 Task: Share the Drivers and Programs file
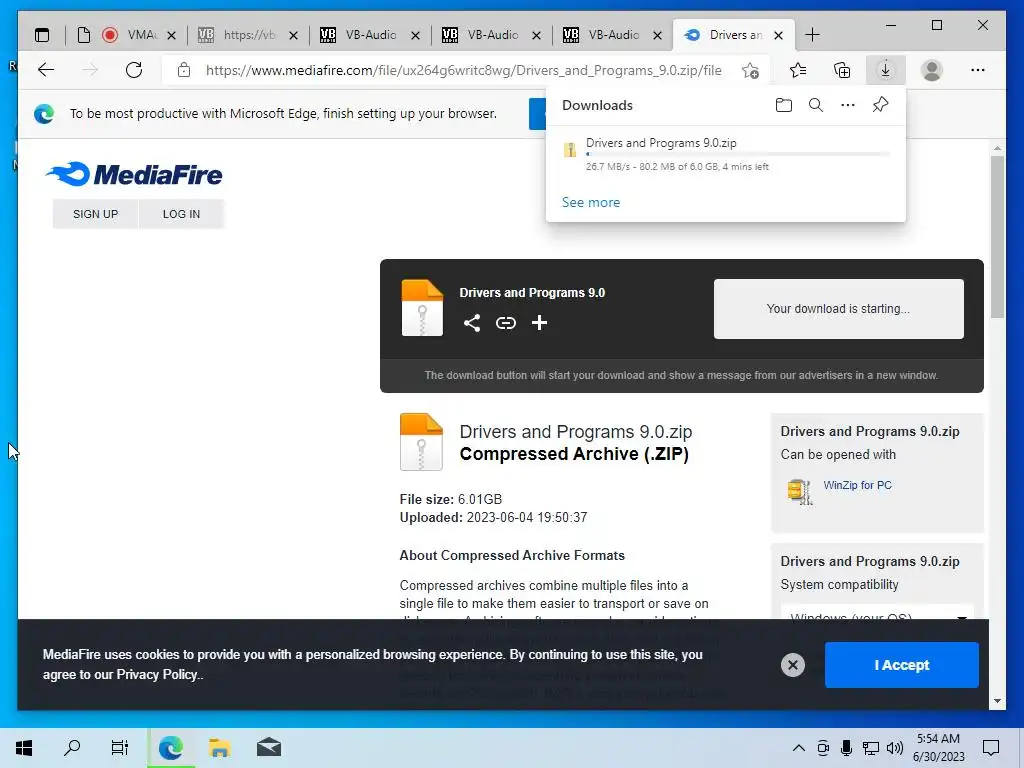(472, 323)
